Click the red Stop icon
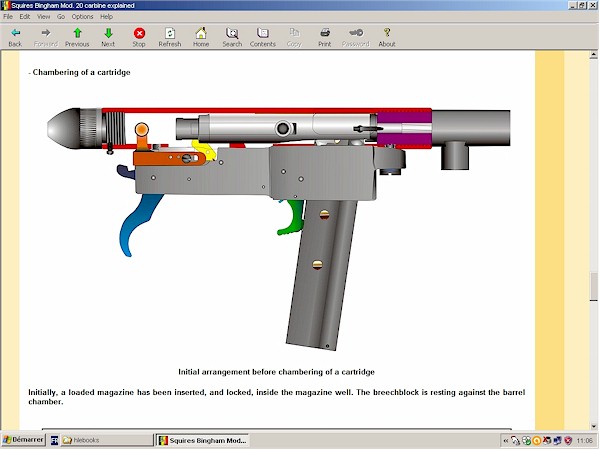Image resolution: width=600 pixels, height=450 pixels. 139,33
